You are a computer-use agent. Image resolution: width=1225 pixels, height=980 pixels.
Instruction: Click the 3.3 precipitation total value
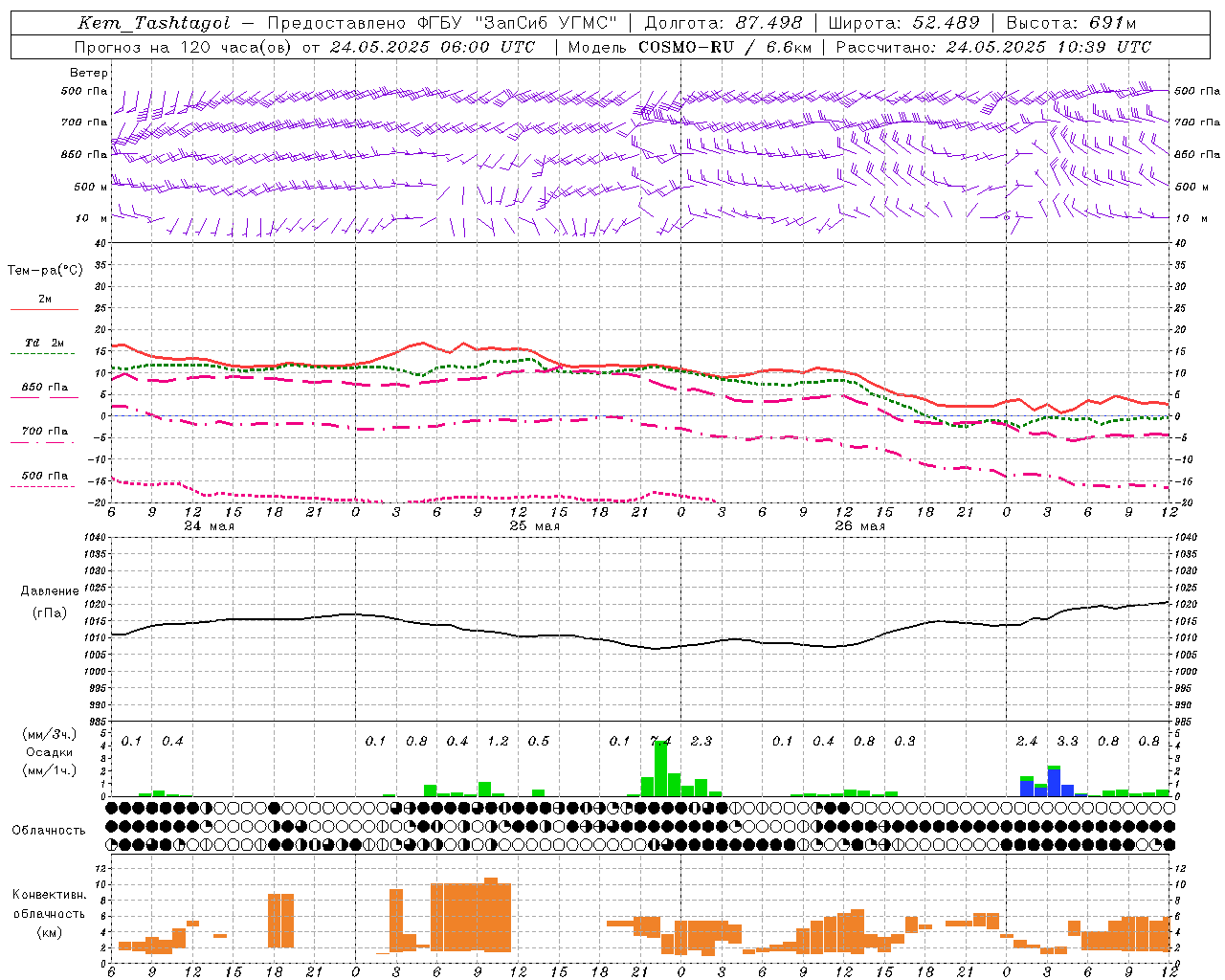(x=1067, y=741)
